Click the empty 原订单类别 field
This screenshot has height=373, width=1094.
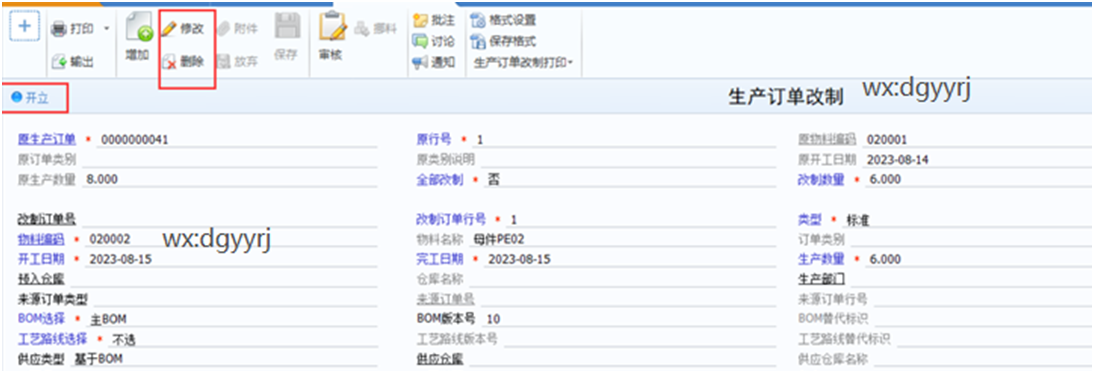pyautogui.click(x=230, y=160)
